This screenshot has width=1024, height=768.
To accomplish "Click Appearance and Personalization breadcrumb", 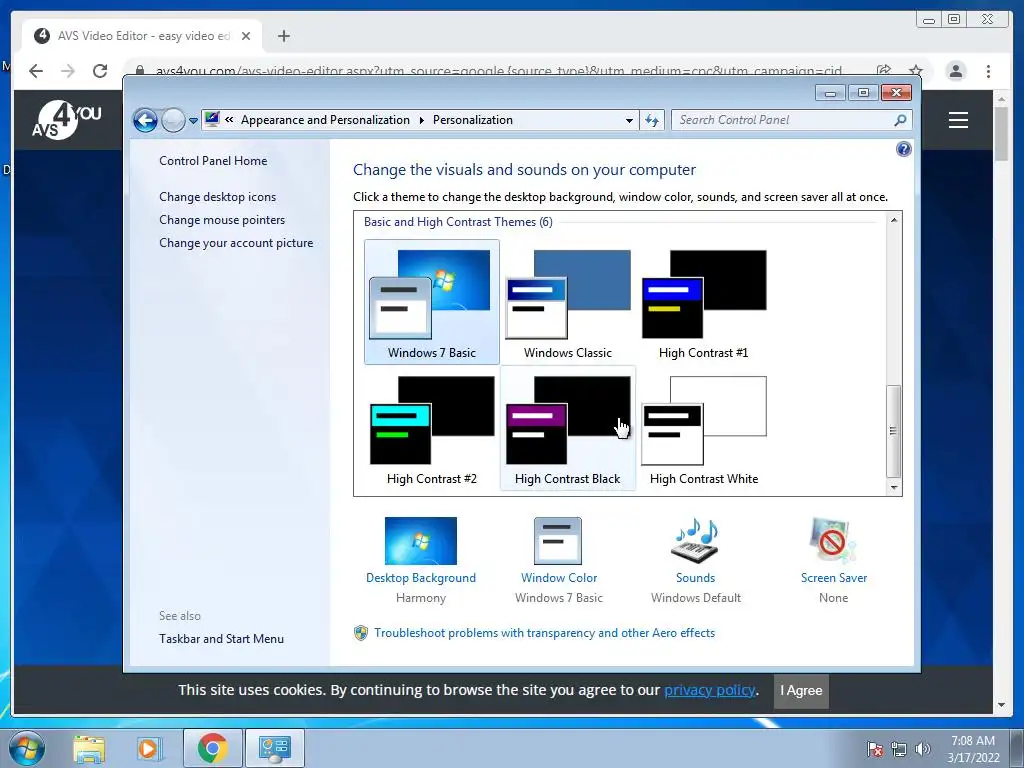I will tap(325, 120).
